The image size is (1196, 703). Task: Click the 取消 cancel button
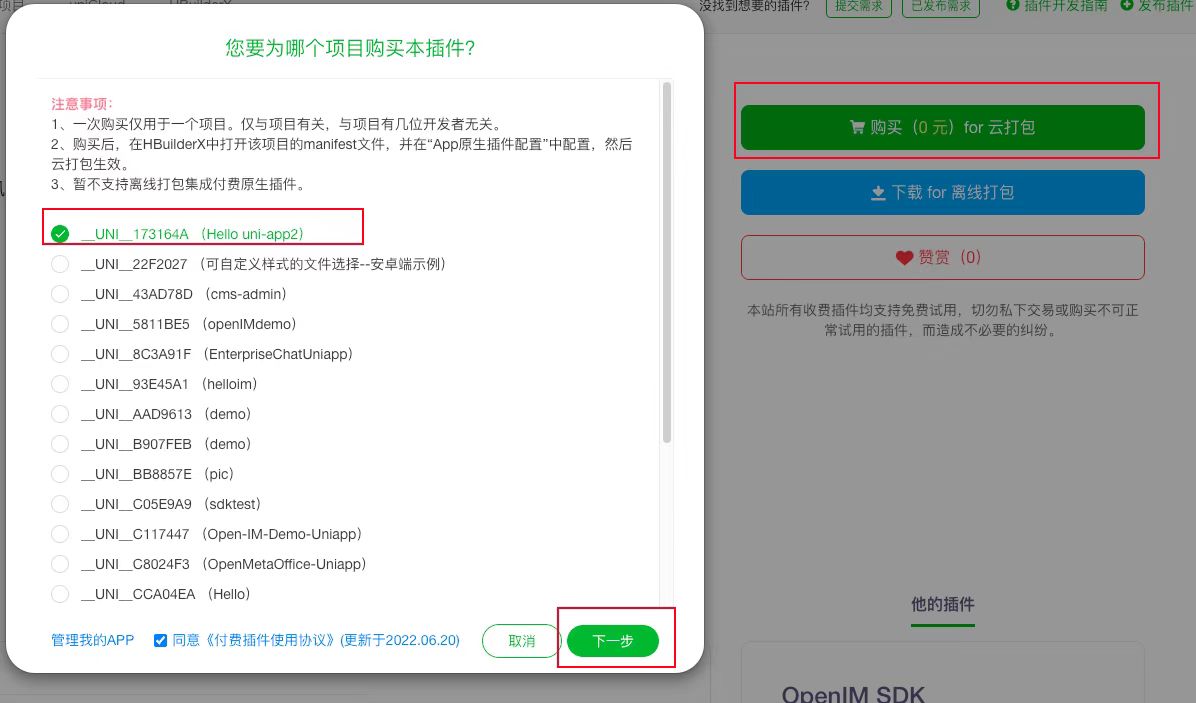click(522, 641)
